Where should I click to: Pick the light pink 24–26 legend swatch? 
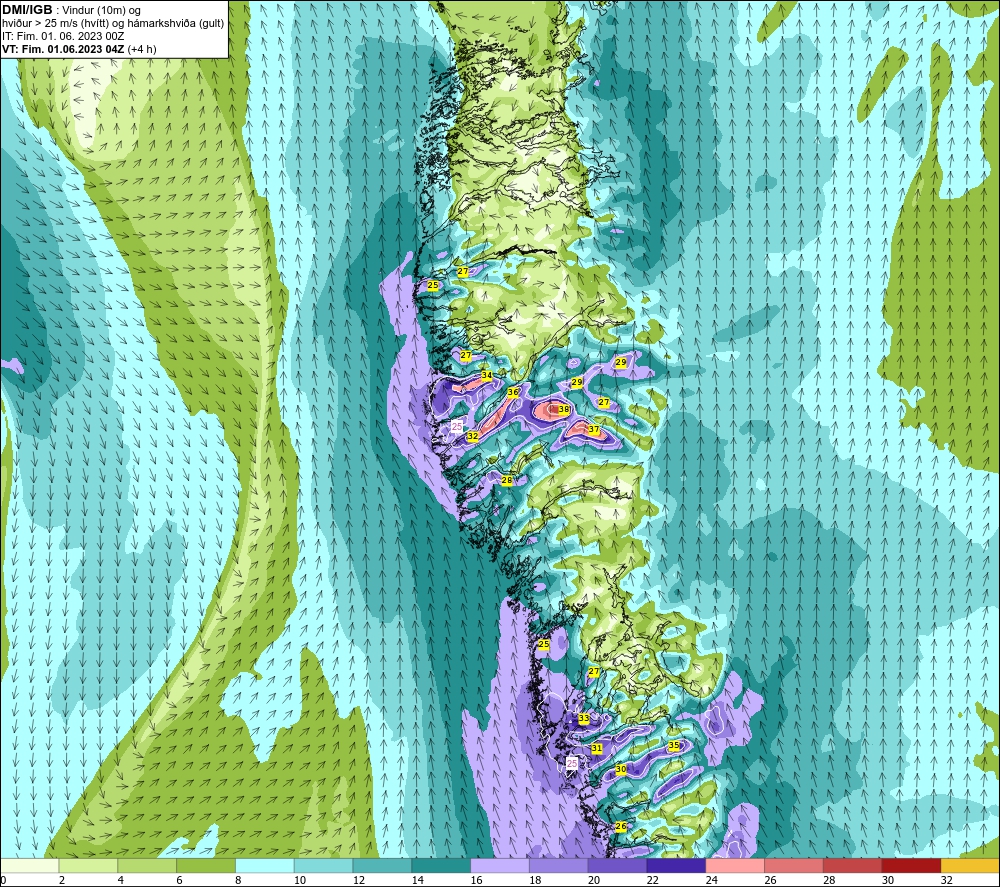(735, 865)
